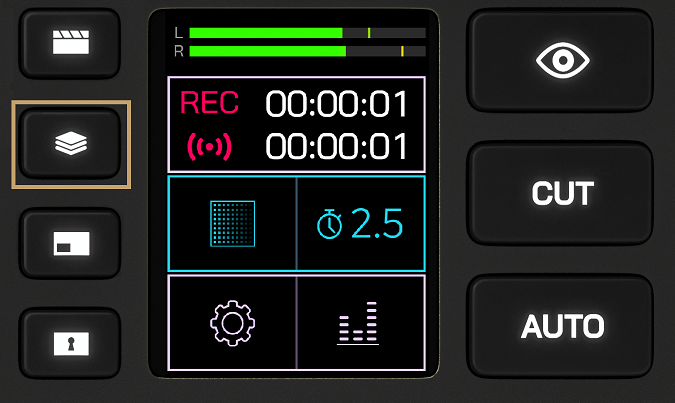This screenshot has height=403, width=675.
Task: Select the clapperboard scenes button
Action: (x=70, y=43)
